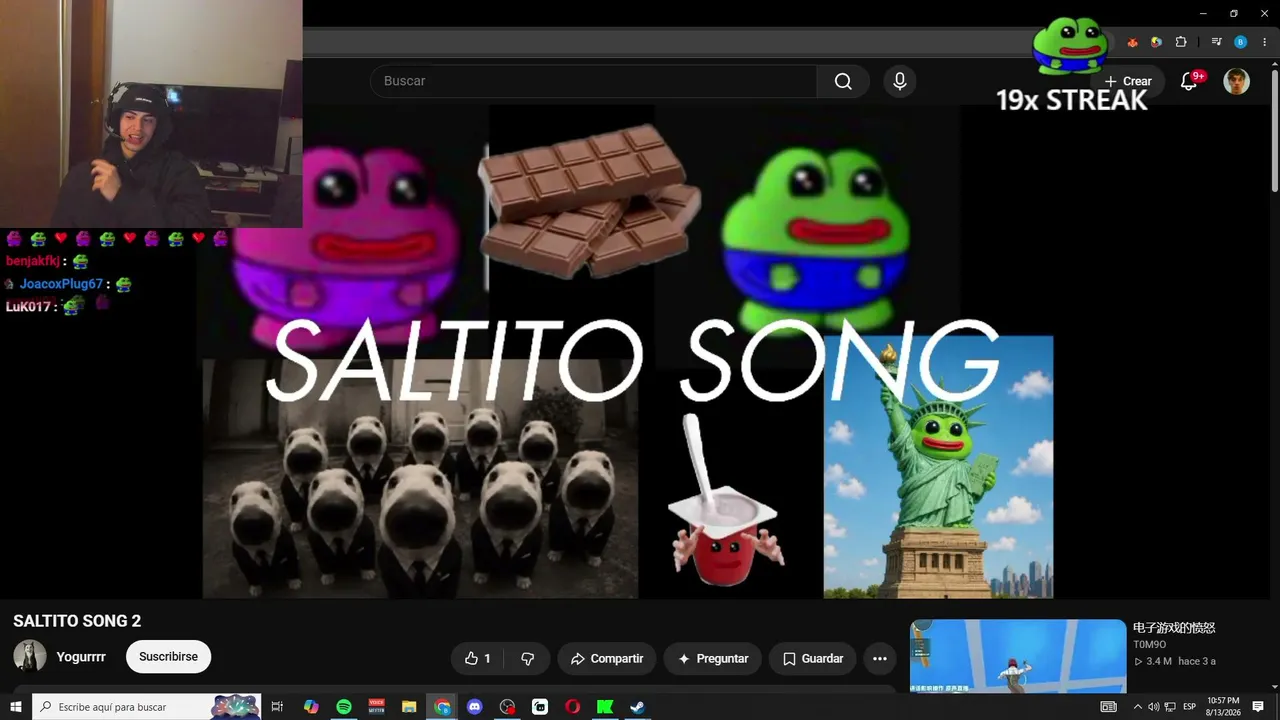Screen dimensions: 1280x720
Task: Open the Yogurrrr channel avatar
Action: (30, 657)
